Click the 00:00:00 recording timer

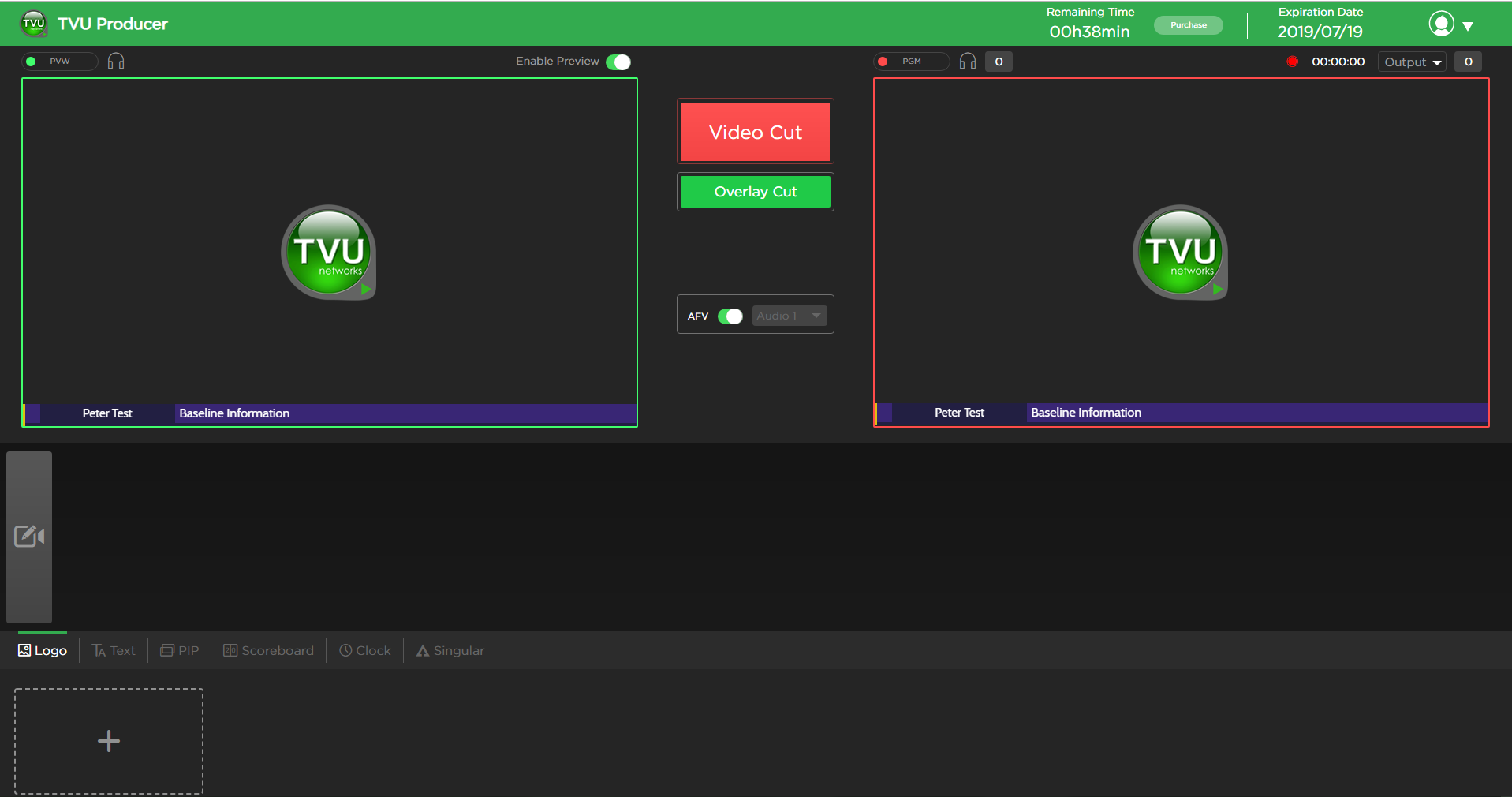click(x=1338, y=62)
